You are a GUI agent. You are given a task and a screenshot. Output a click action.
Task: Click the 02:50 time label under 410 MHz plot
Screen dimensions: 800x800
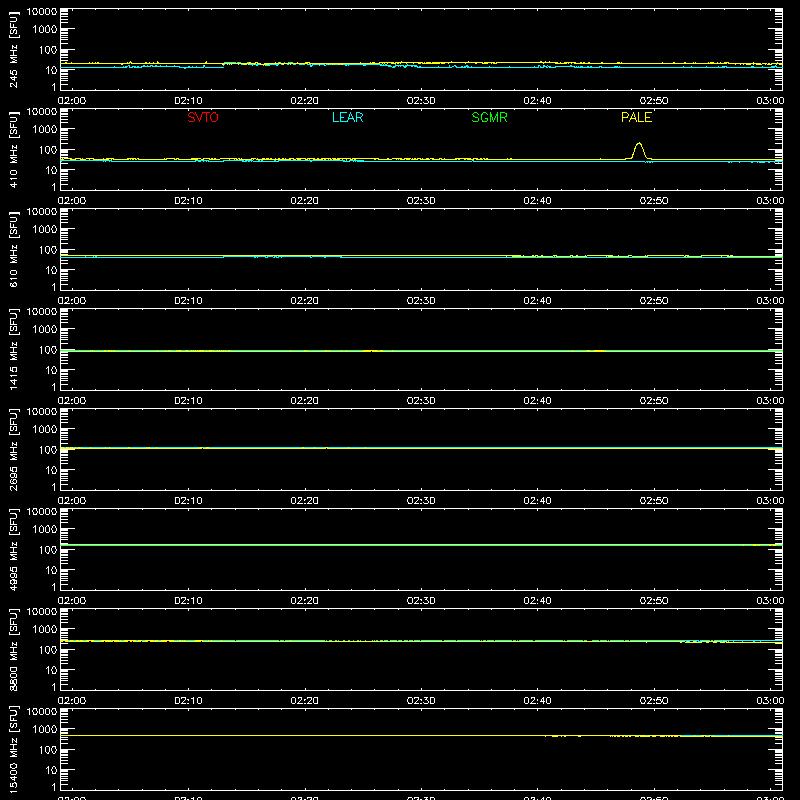coord(654,201)
